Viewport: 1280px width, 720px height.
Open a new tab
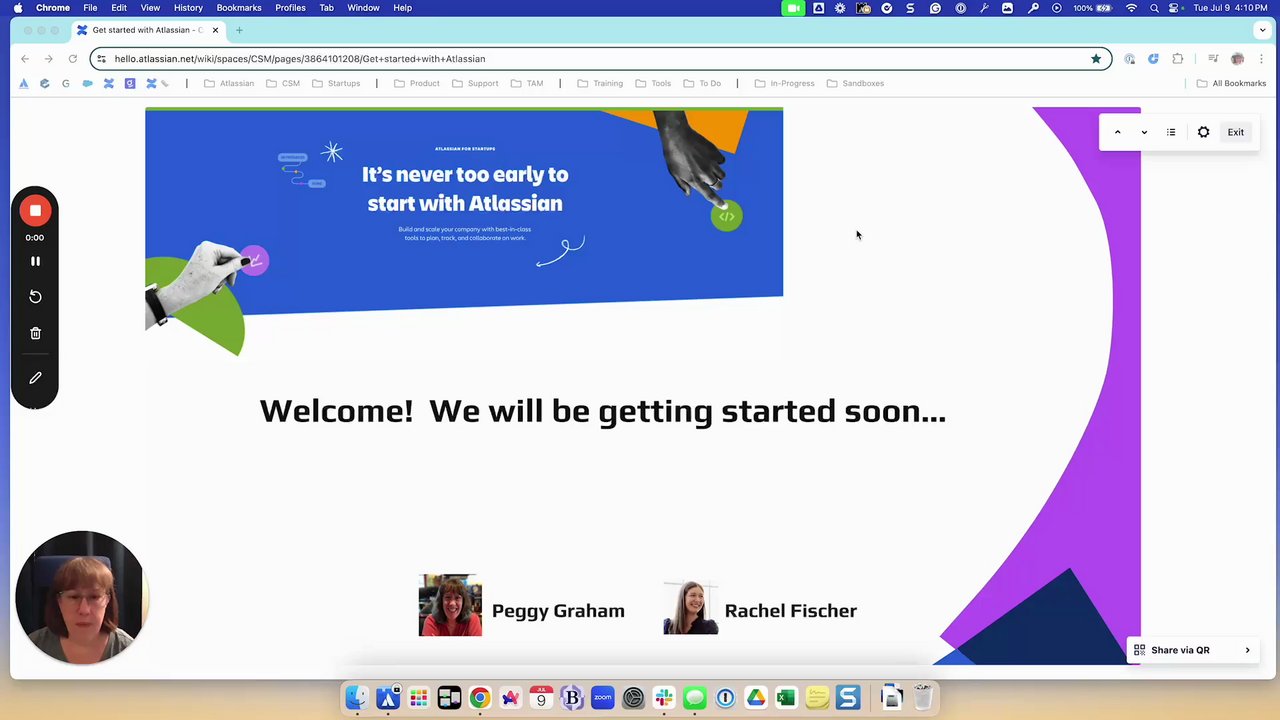pos(239,30)
